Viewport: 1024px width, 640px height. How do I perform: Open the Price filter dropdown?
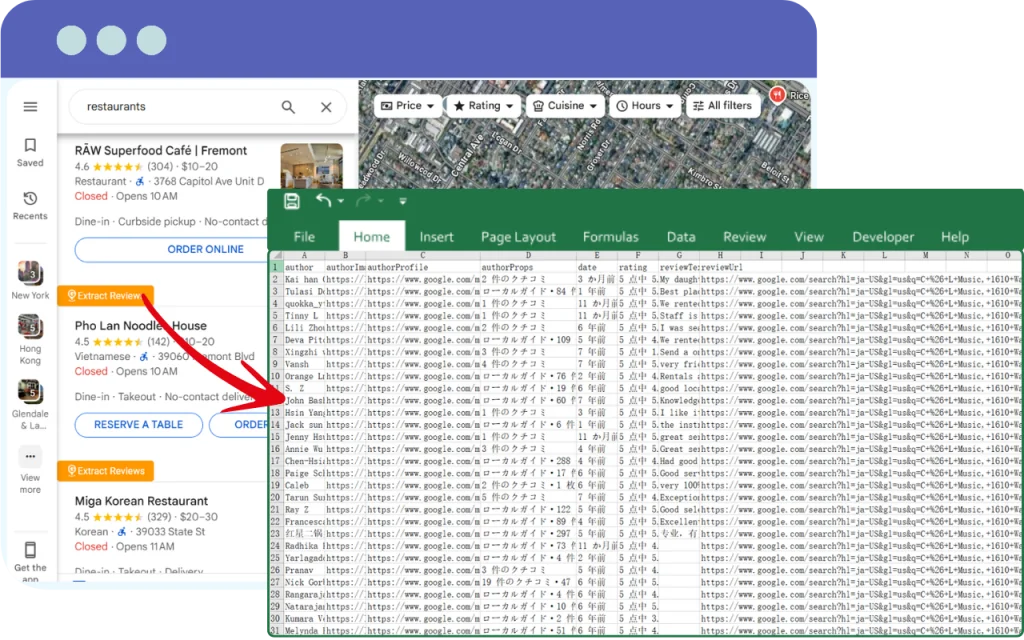[408, 106]
